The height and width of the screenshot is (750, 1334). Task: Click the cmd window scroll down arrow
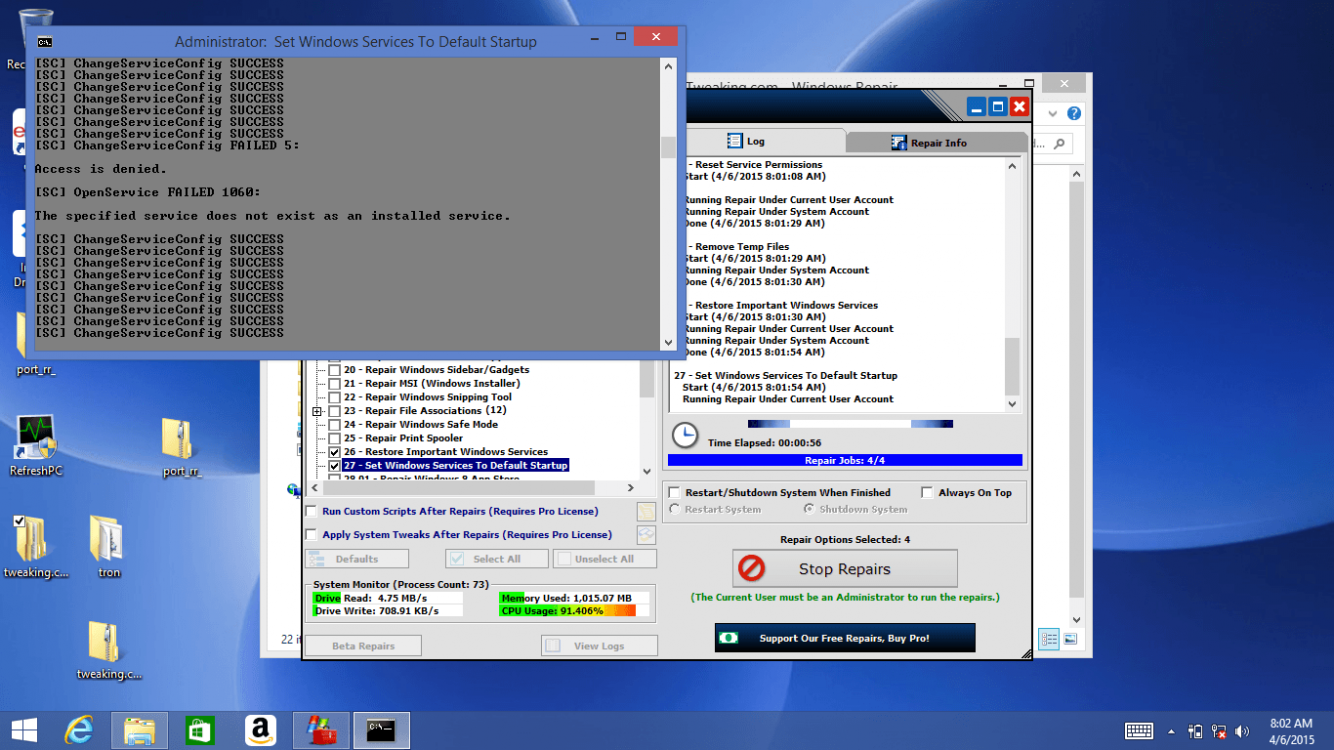click(669, 343)
